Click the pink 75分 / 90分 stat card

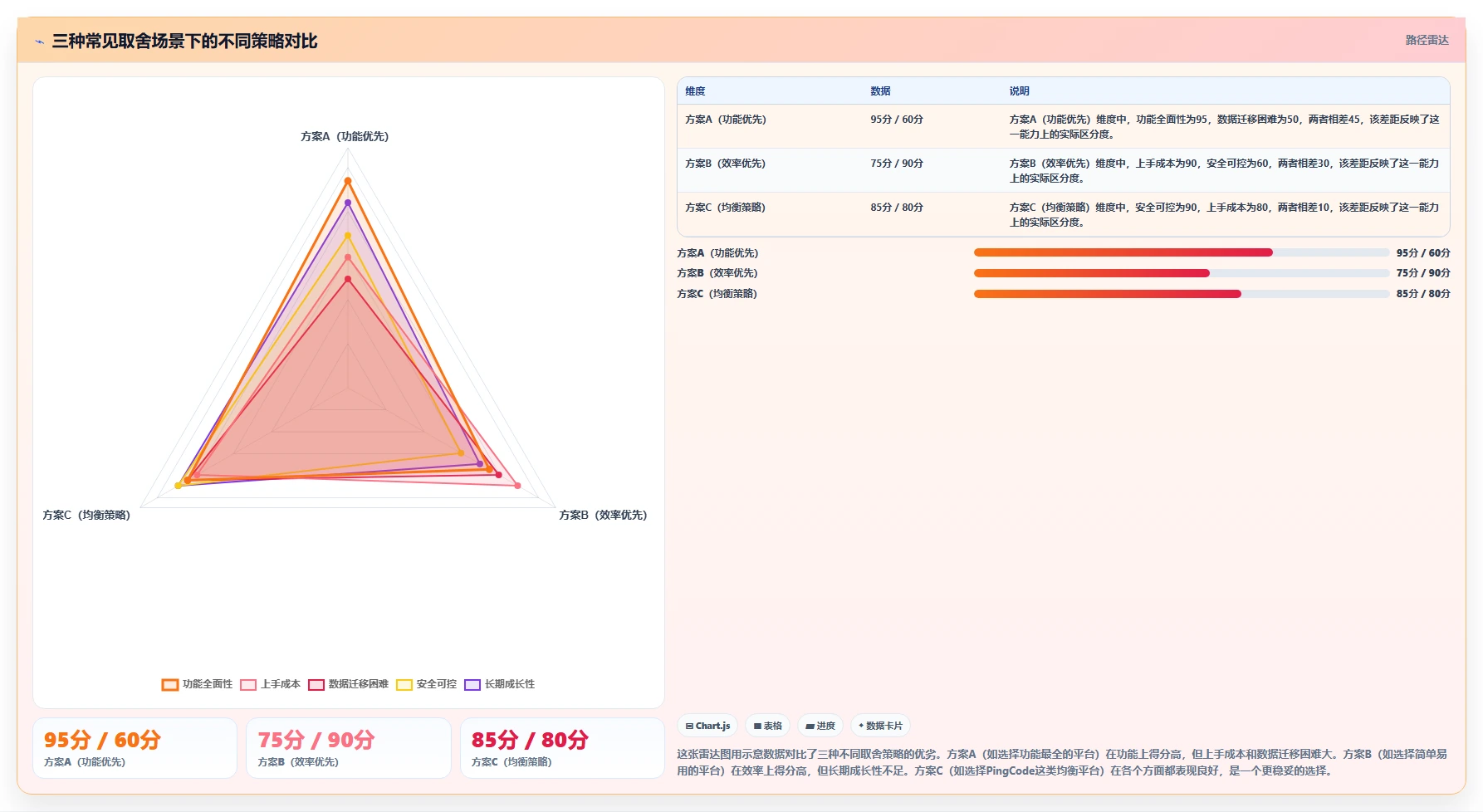click(x=349, y=748)
